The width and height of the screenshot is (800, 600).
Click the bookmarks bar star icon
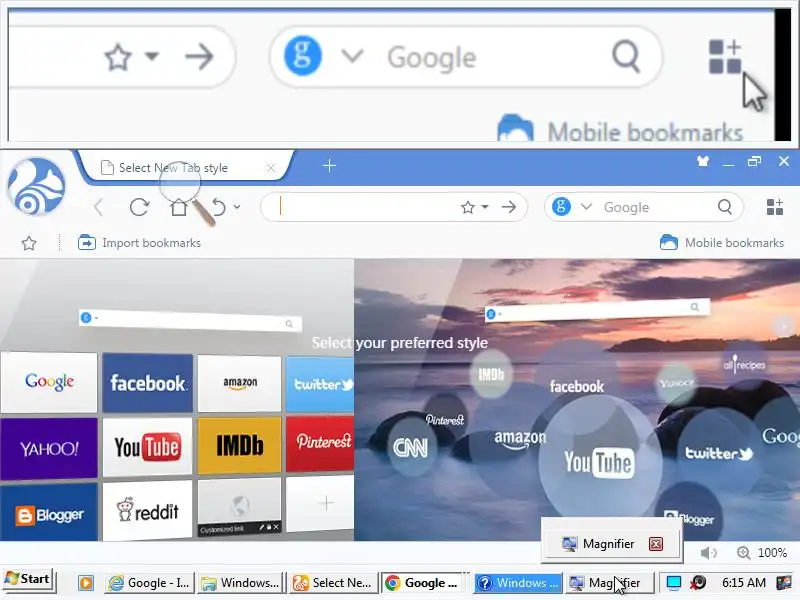[29, 243]
